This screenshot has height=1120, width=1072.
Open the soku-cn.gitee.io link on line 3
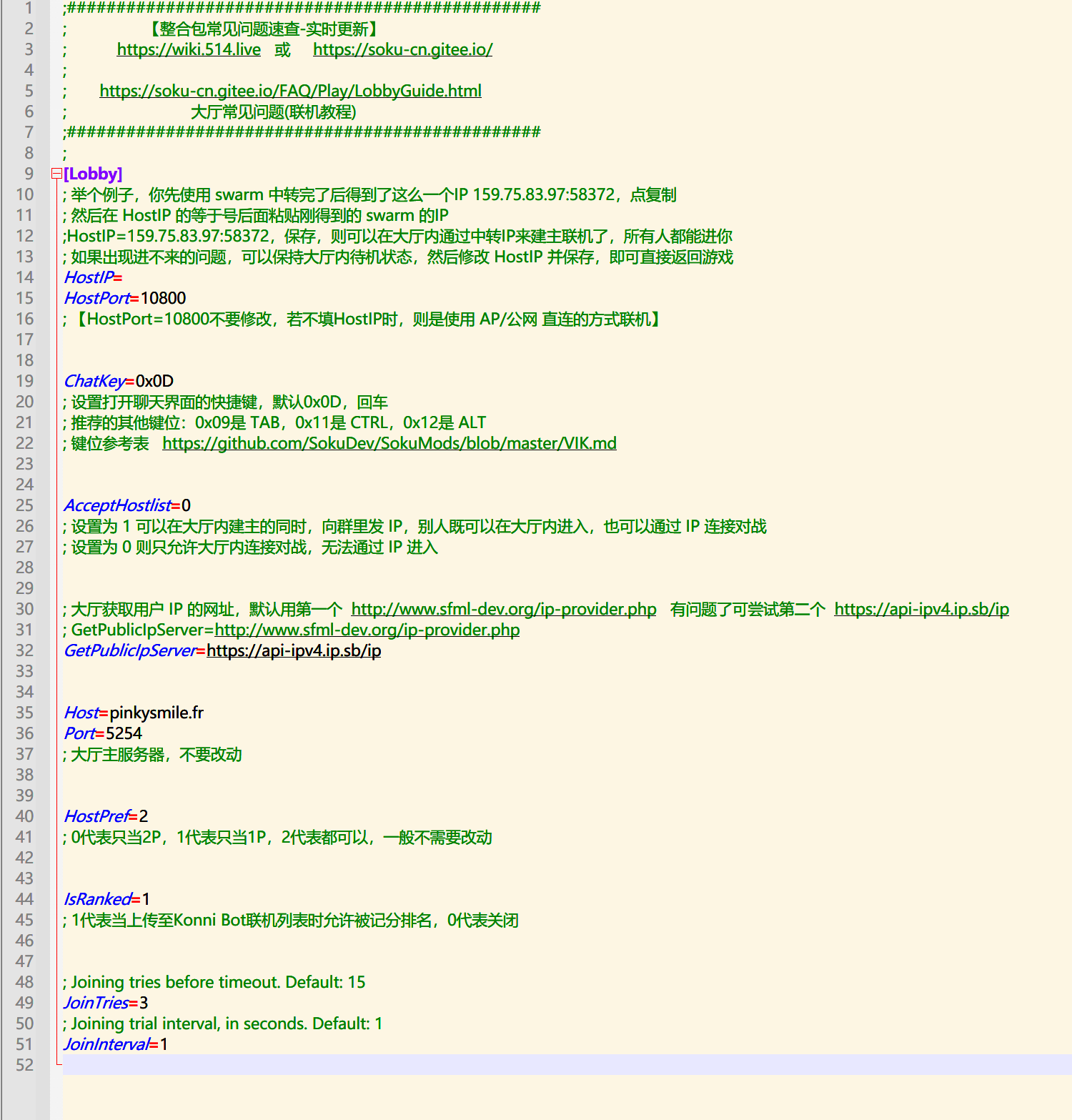(x=402, y=49)
